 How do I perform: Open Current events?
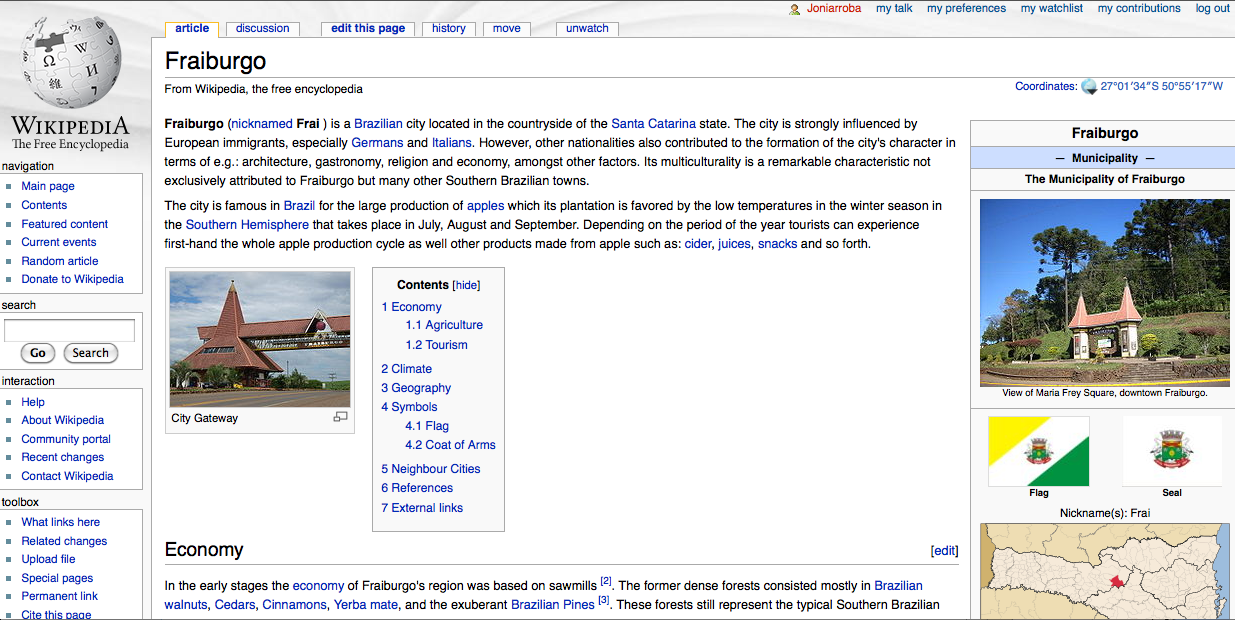59,242
